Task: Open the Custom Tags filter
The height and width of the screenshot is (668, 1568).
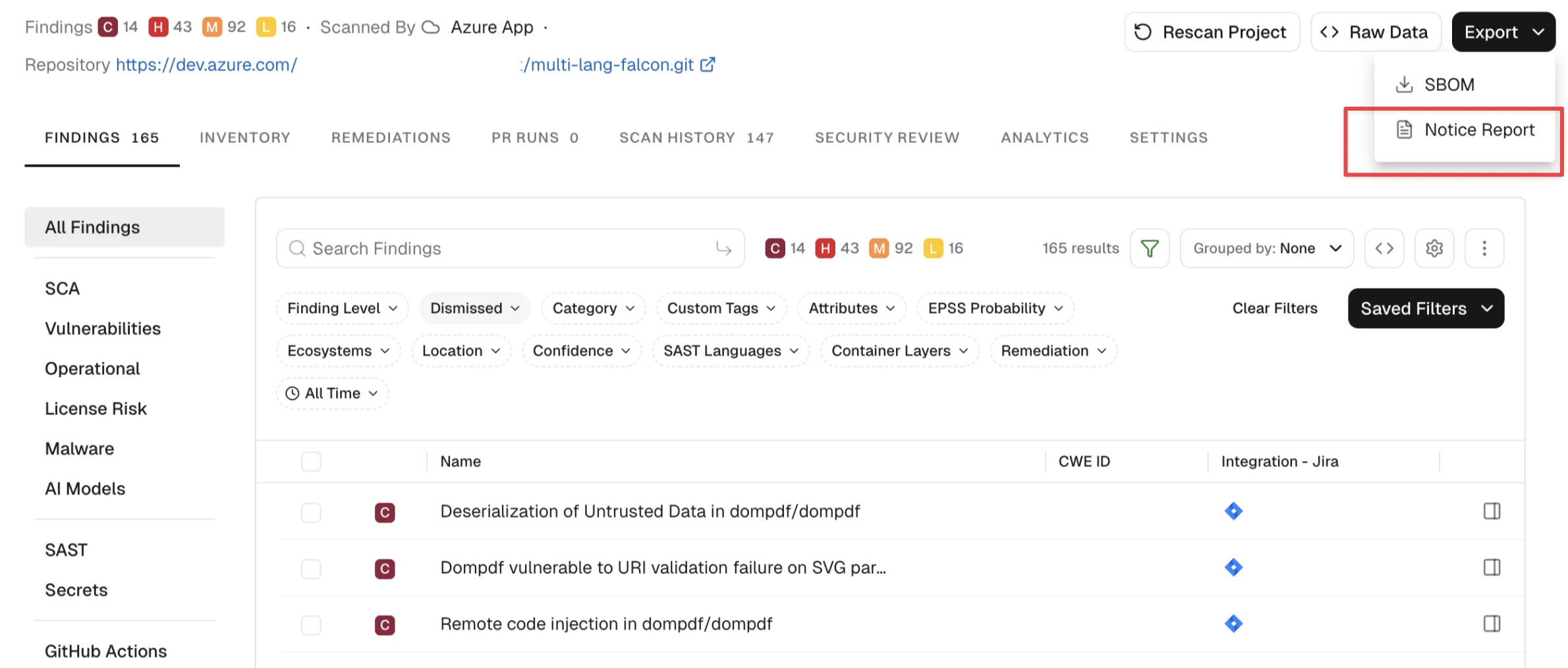Action: point(721,308)
